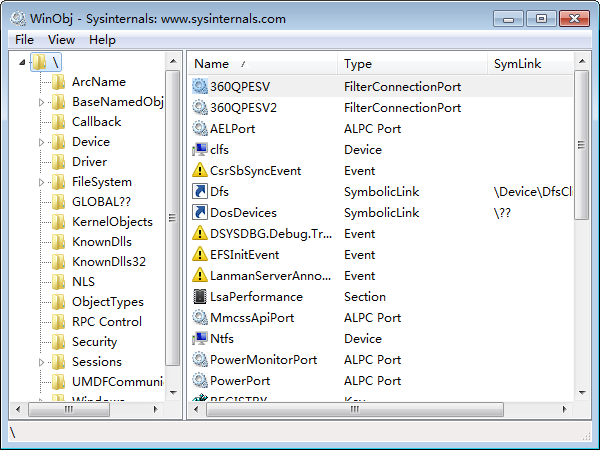Click the LsaPerformance section icon
Screen dimensions: 600x450
coord(200,297)
